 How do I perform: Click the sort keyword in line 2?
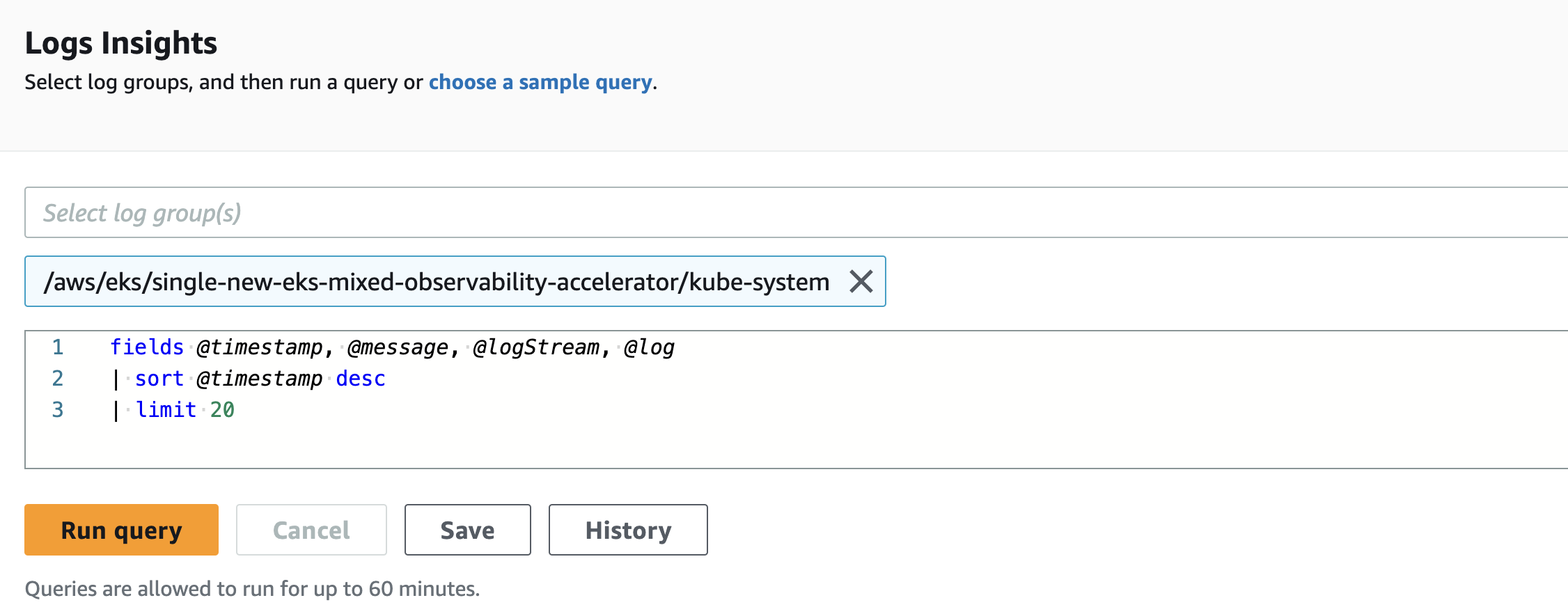(x=159, y=378)
